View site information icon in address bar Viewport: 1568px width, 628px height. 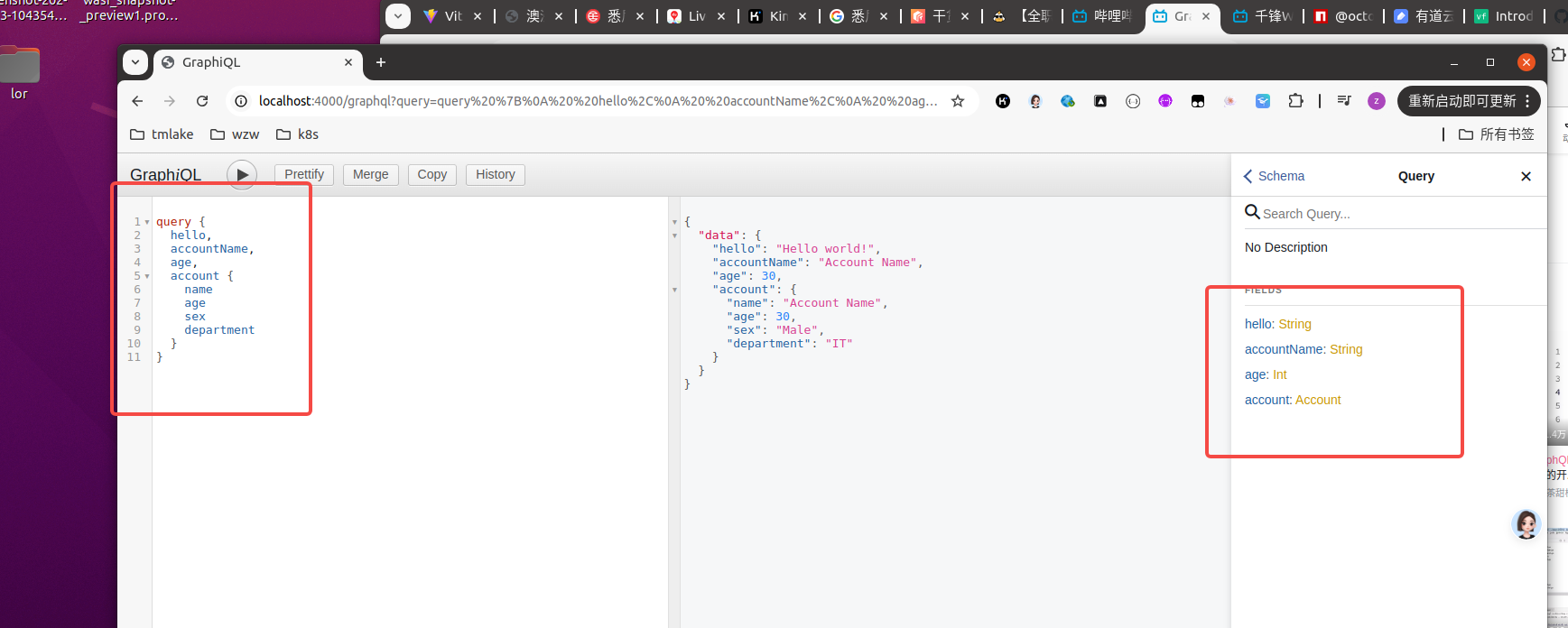pyautogui.click(x=241, y=101)
